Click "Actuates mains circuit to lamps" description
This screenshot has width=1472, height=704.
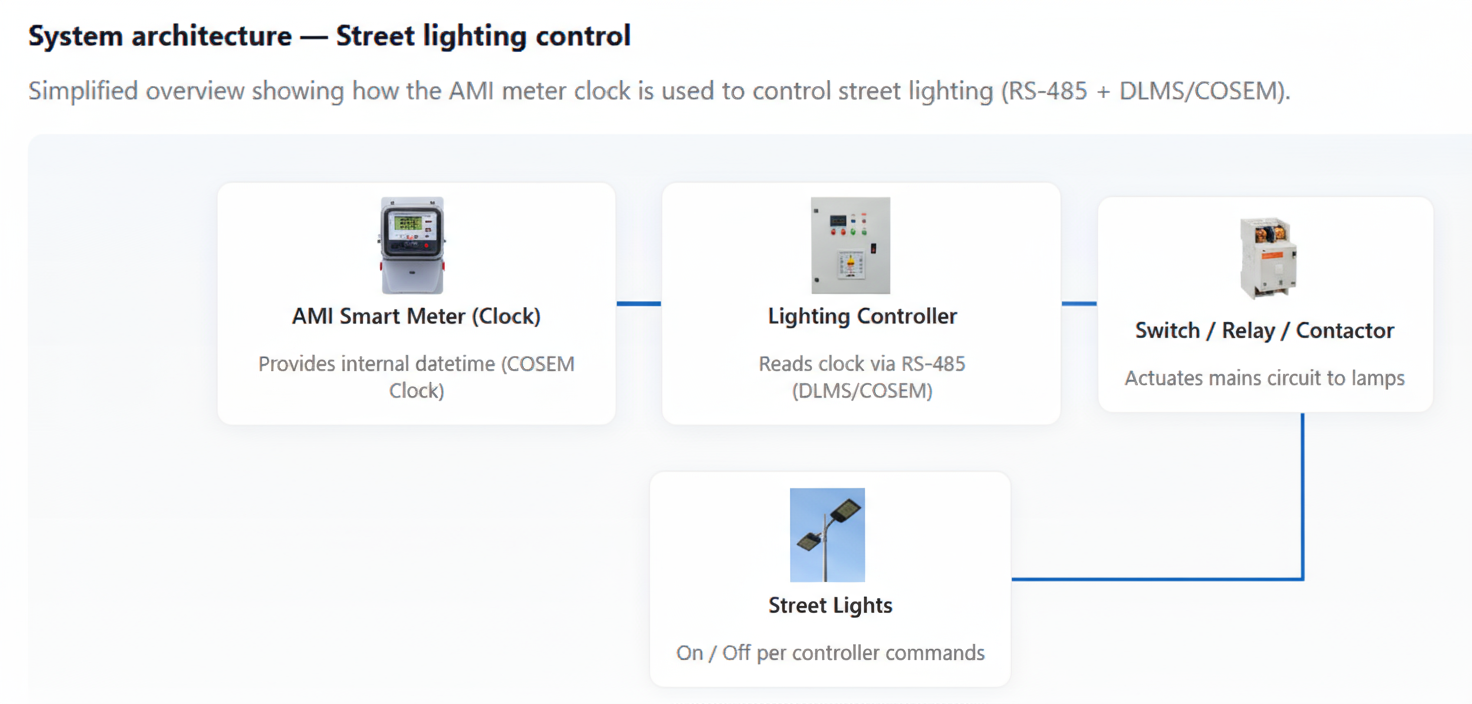pos(1264,379)
